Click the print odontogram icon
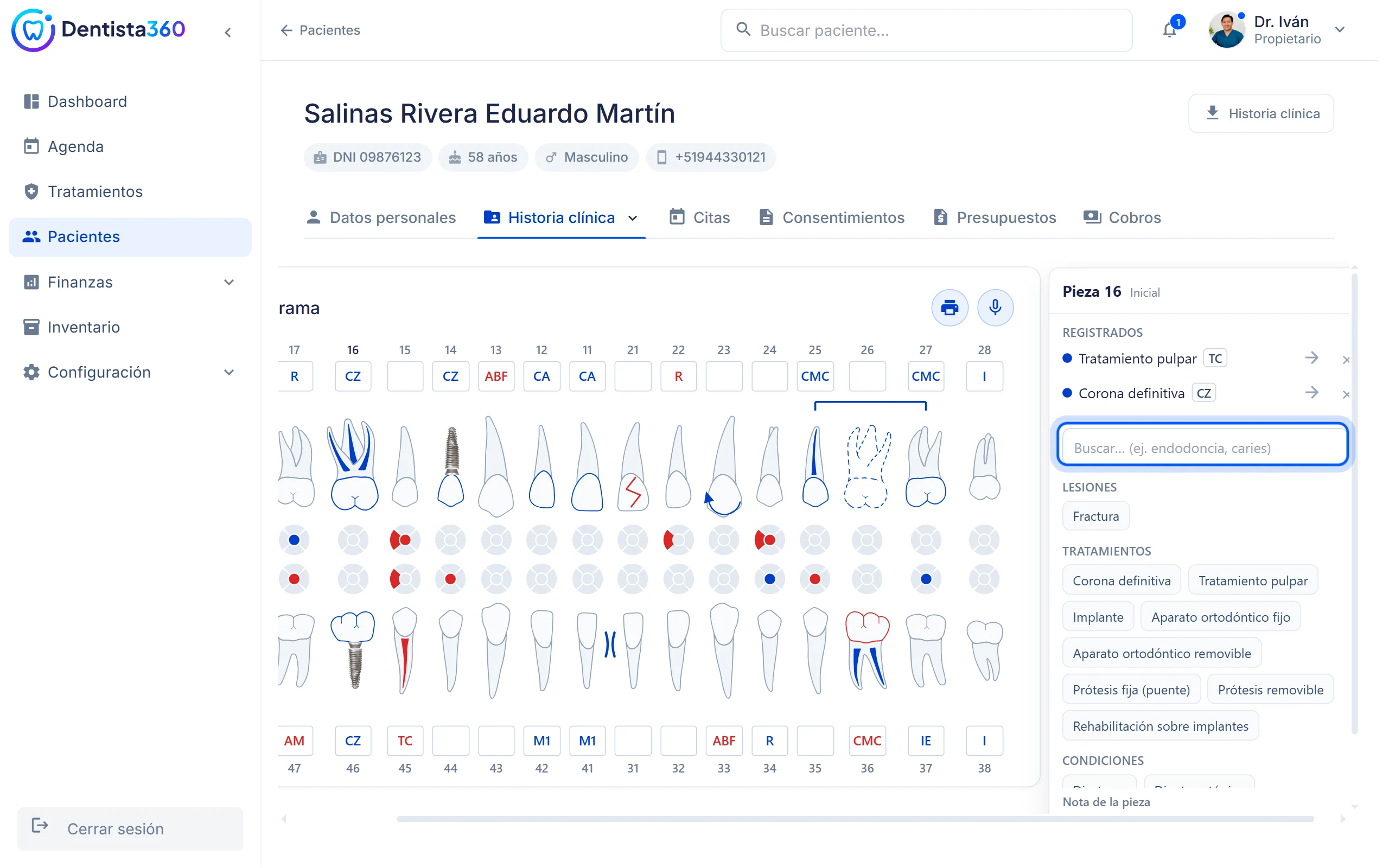Screen dimensions: 1389x868 point(950,308)
